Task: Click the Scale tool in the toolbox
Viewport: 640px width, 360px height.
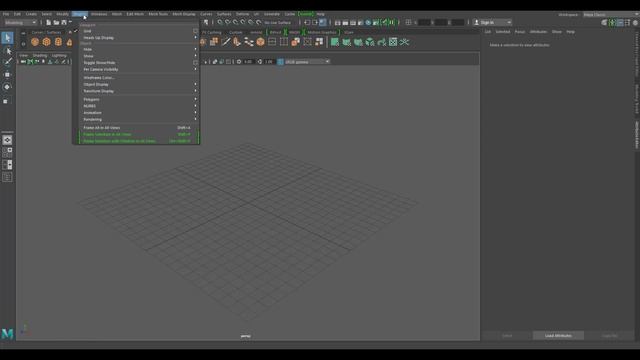Action: [x=6, y=101]
